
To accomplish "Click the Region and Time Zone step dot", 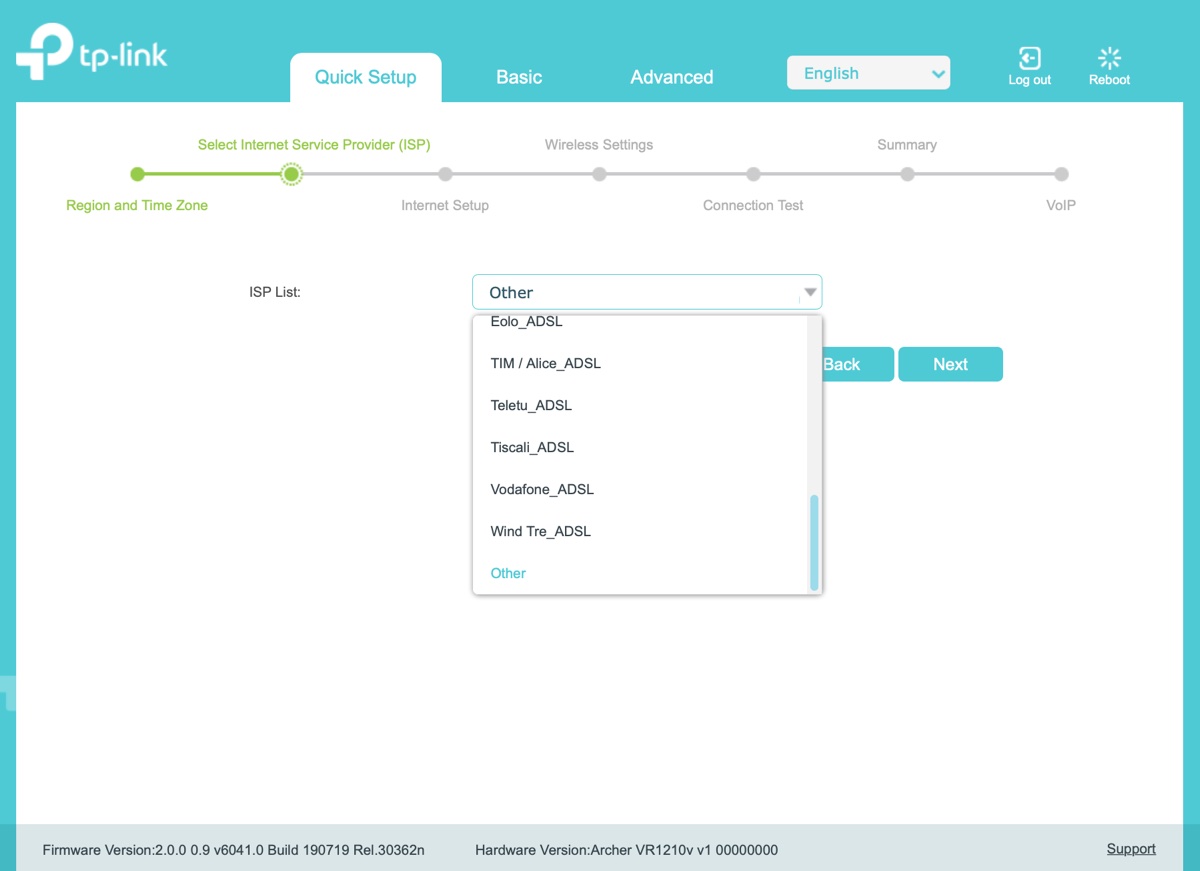I will click(137, 174).
